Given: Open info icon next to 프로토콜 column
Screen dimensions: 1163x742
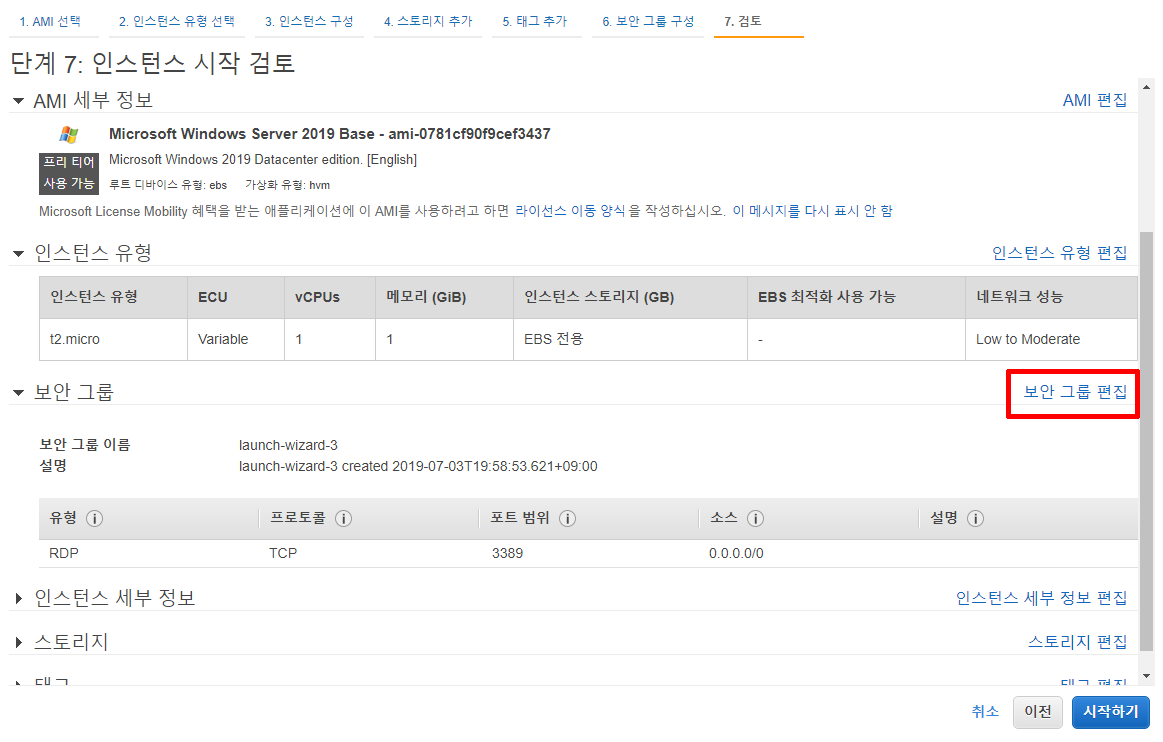Looking at the screenshot, I should pos(343,519).
